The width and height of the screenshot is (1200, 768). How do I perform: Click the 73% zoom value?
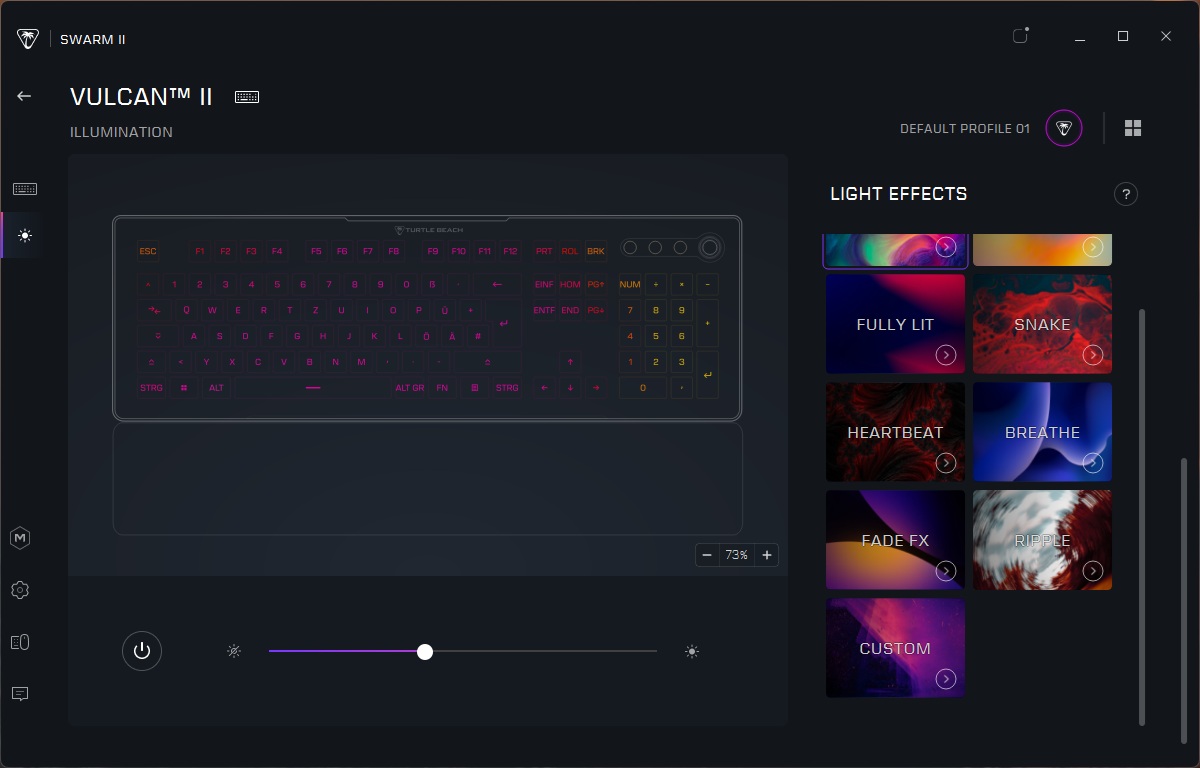point(737,555)
